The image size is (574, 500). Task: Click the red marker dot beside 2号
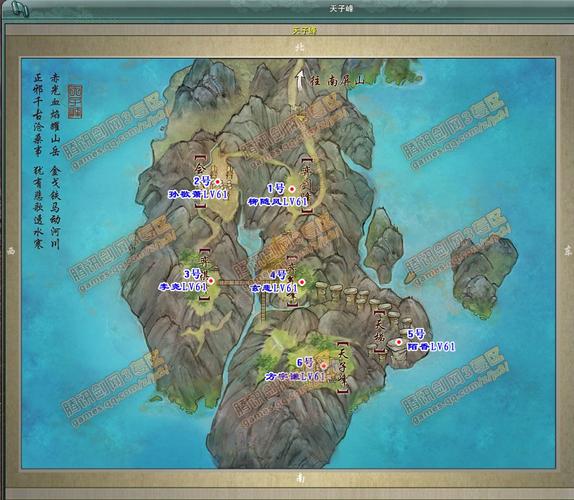click(217, 182)
